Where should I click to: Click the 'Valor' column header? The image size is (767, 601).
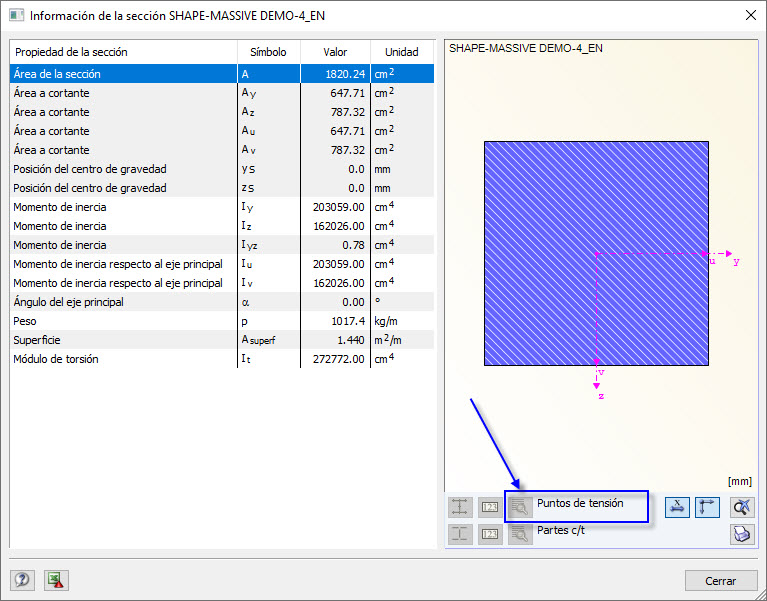(335, 52)
